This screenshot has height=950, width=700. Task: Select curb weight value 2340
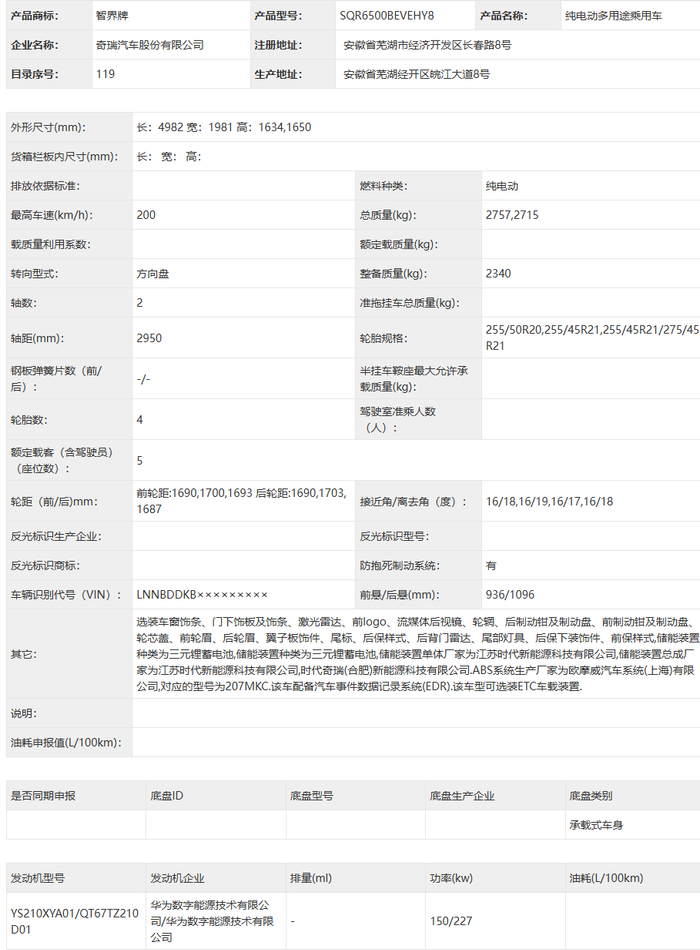[x=498, y=274]
